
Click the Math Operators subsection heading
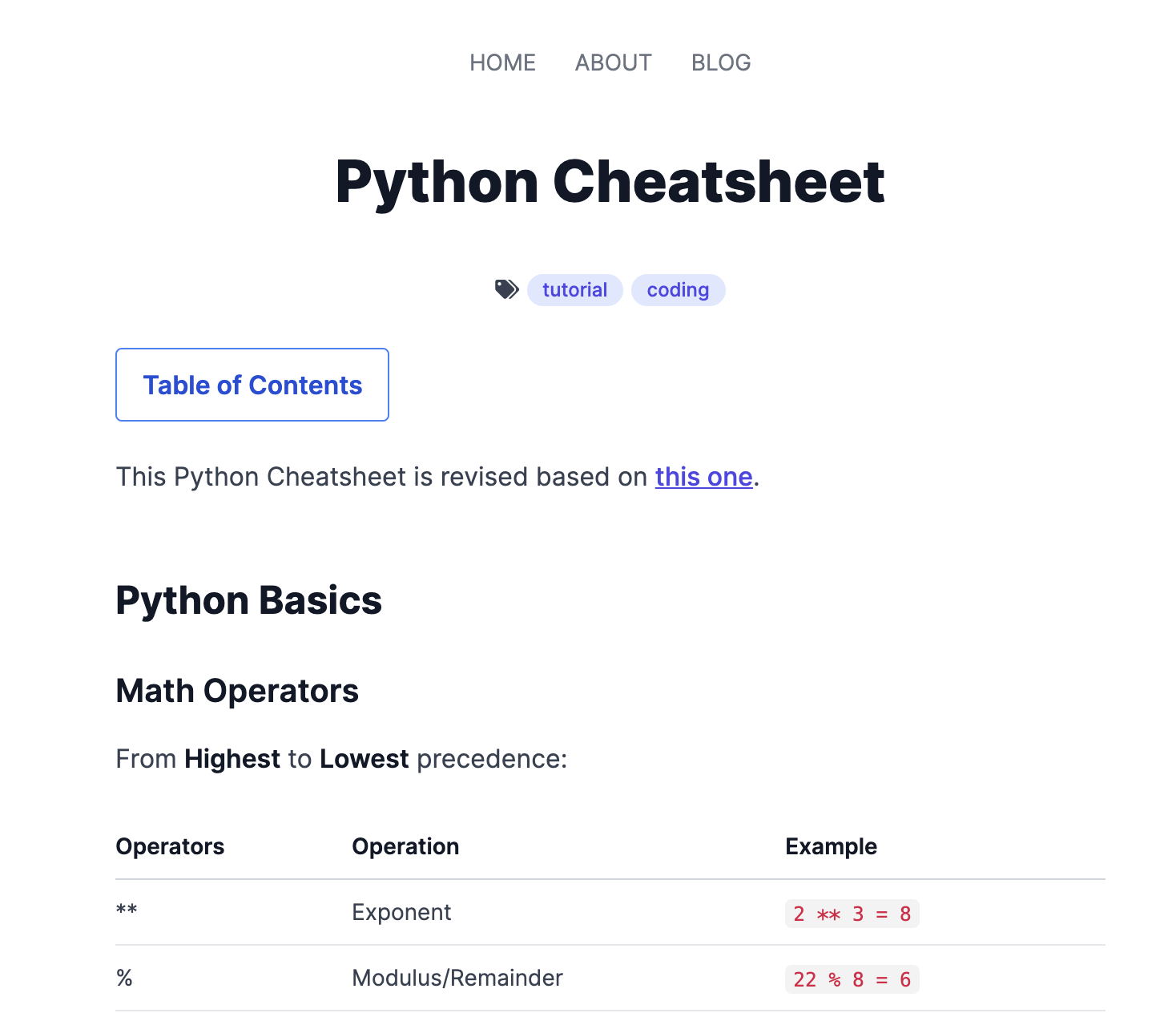(237, 690)
